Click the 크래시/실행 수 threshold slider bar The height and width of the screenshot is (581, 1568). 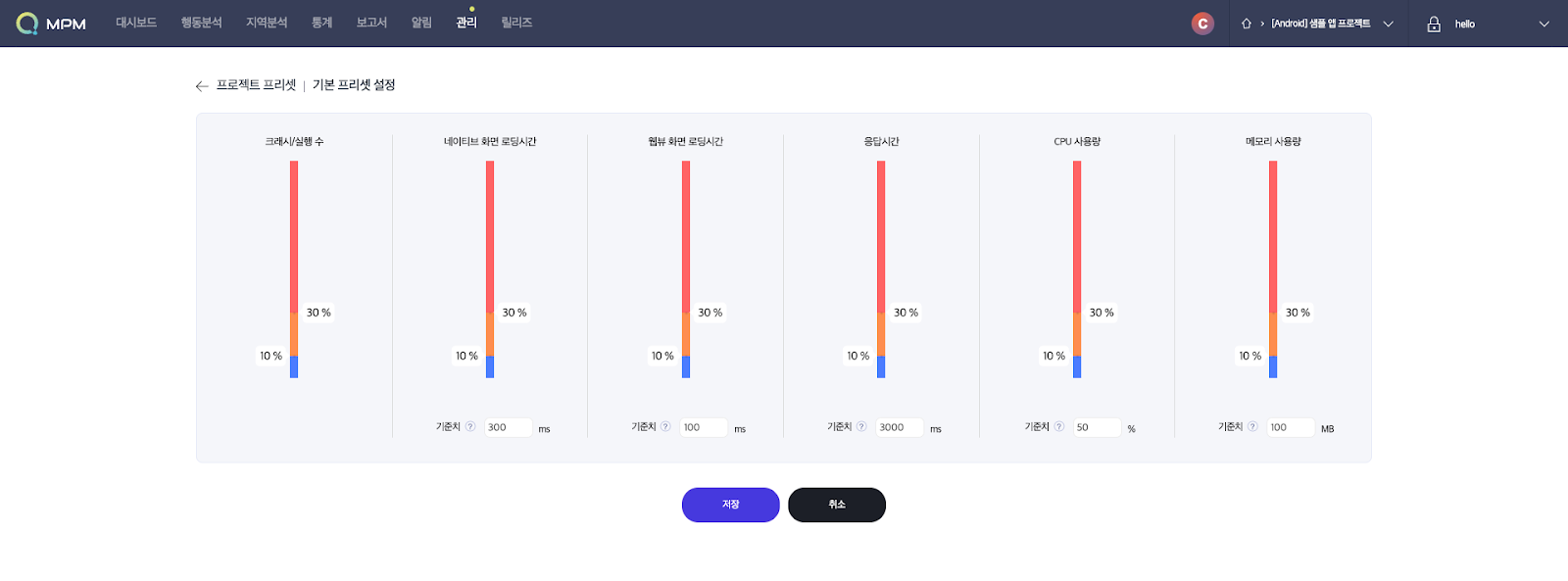pyautogui.click(x=294, y=269)
